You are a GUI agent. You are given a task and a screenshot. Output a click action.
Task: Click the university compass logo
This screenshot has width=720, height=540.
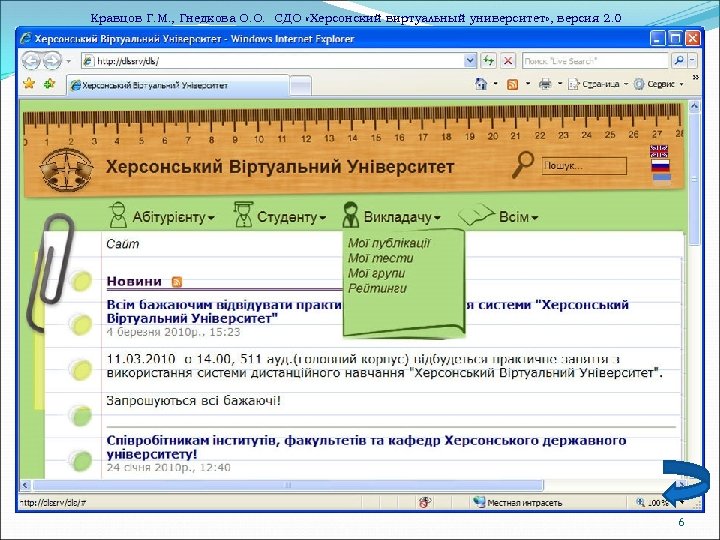pyautogui.click(x=67, y=170)
